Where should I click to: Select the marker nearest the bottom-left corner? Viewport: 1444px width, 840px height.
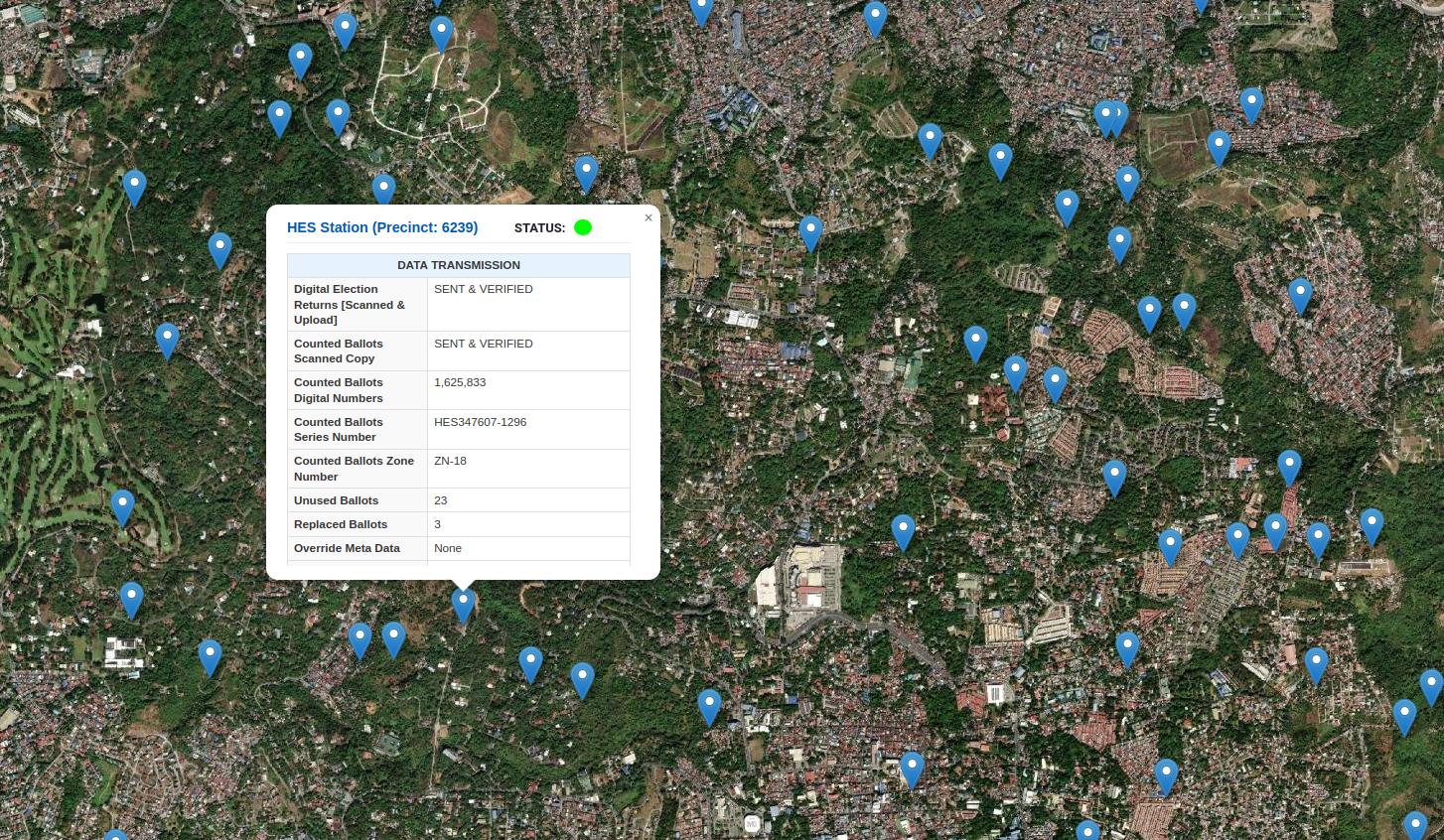point(115,836)
